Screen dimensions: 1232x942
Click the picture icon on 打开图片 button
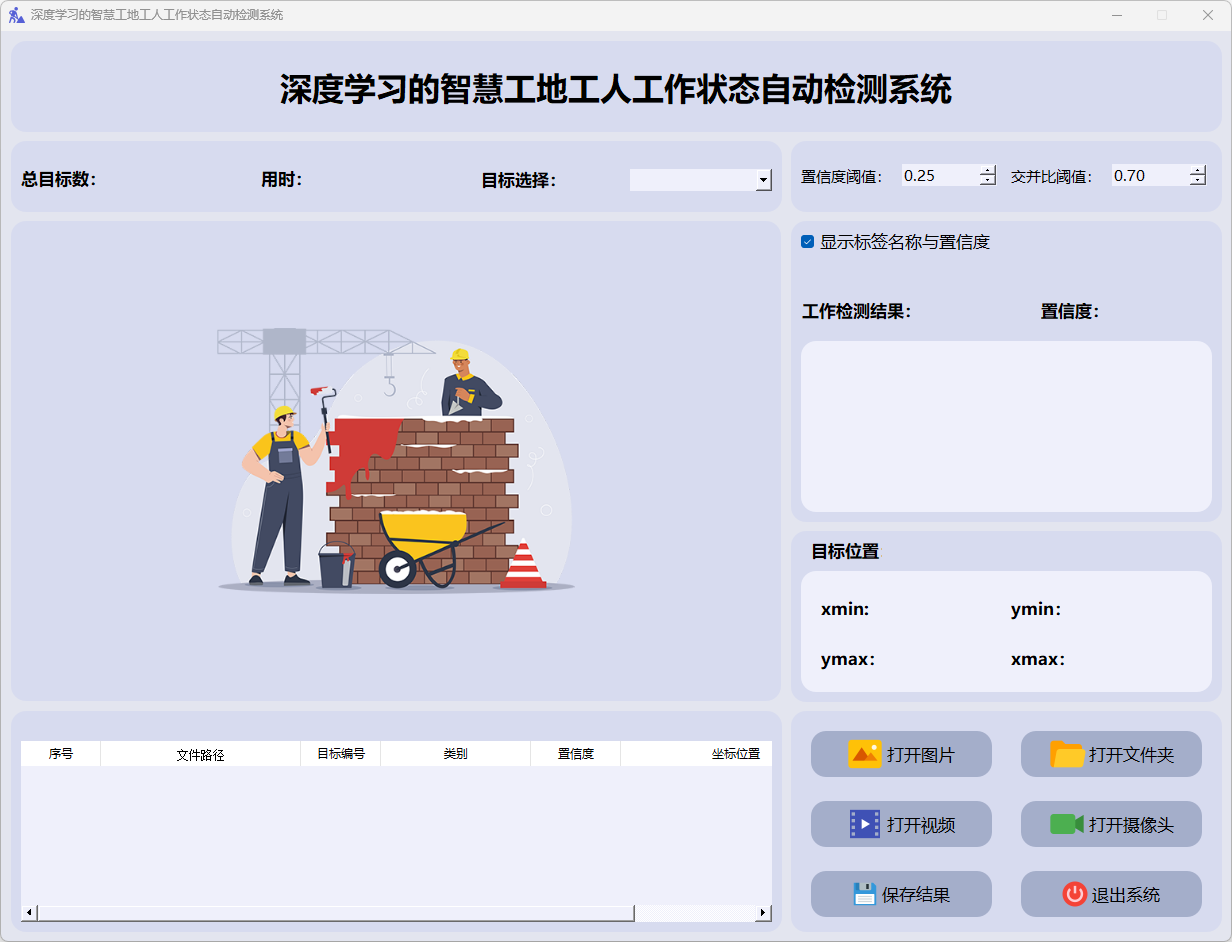(864, 754)
